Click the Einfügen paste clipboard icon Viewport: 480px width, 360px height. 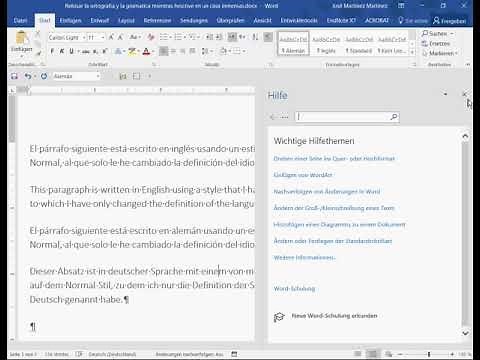(22, 38)
